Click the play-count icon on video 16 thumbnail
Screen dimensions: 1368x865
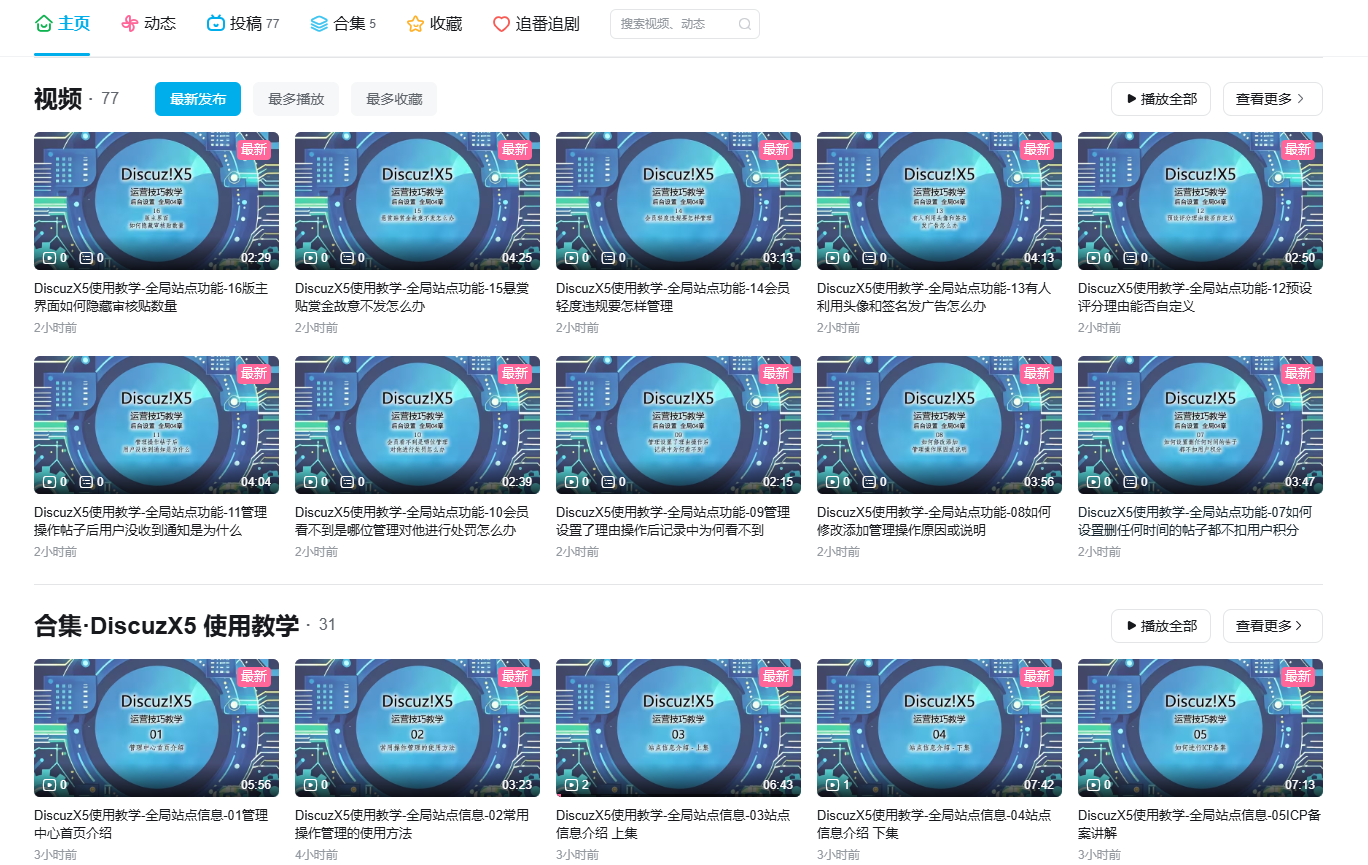[49, 257]
